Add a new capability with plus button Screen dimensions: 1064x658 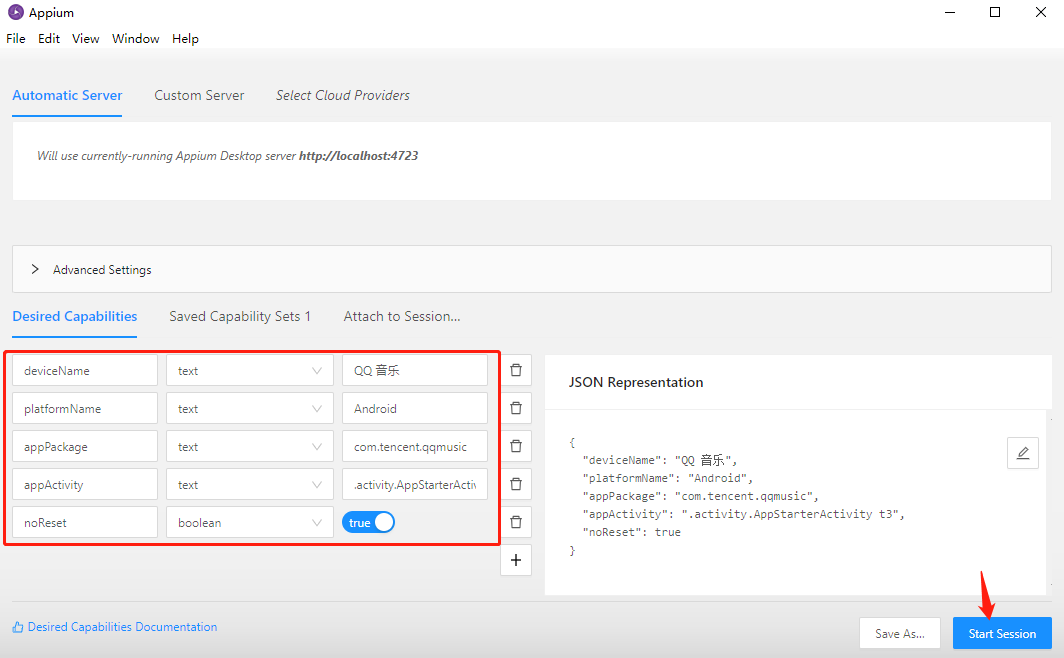pos(516,560)
